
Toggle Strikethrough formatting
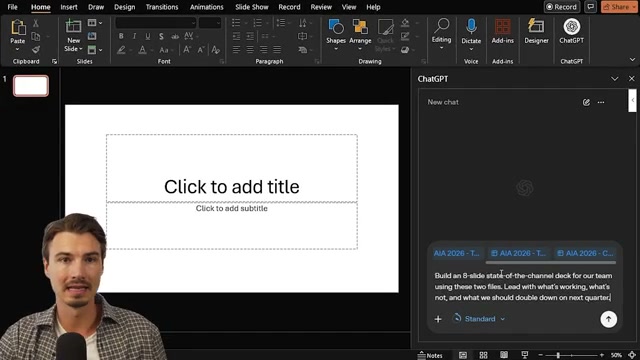[175, 36]
